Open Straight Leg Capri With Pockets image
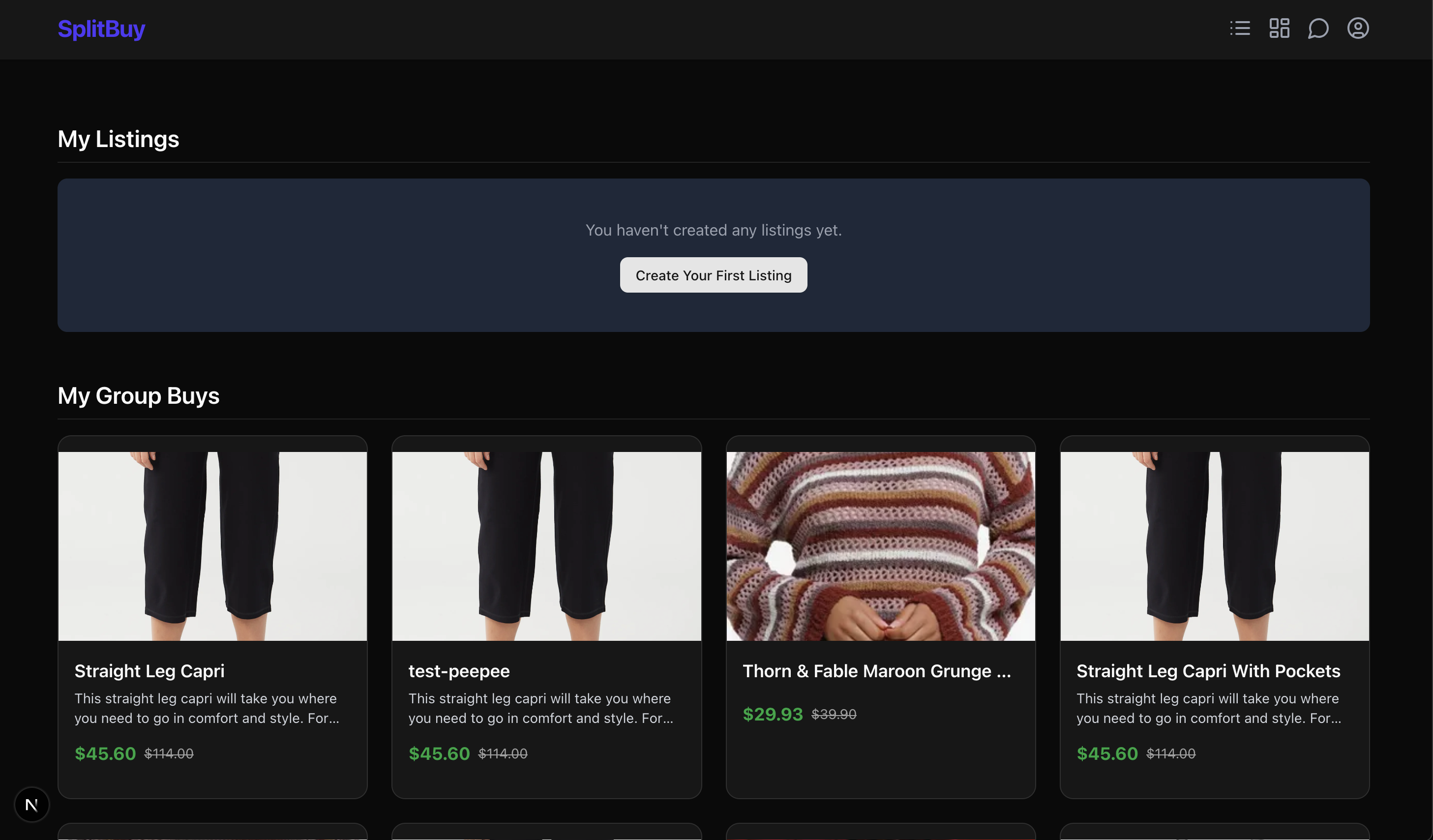The image size is (1433, 840). coord(1214,546)
